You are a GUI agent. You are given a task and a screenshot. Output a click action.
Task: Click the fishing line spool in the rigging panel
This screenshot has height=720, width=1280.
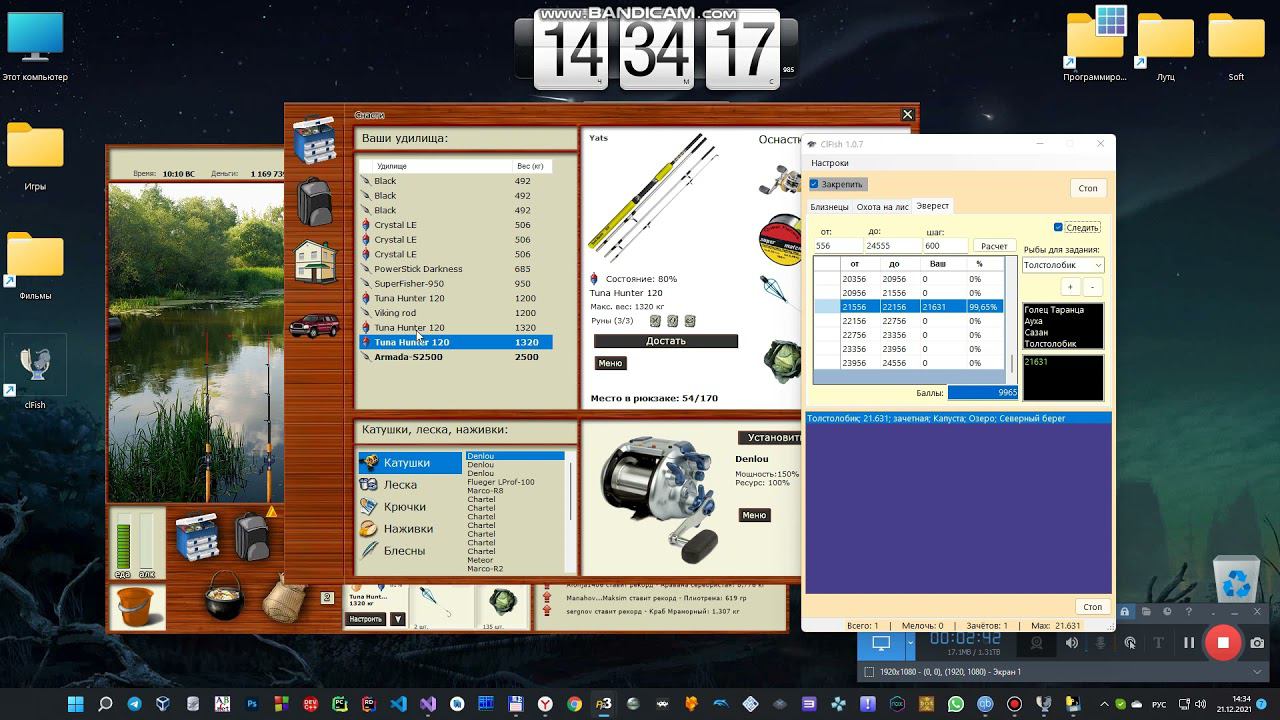pos(780,240)
